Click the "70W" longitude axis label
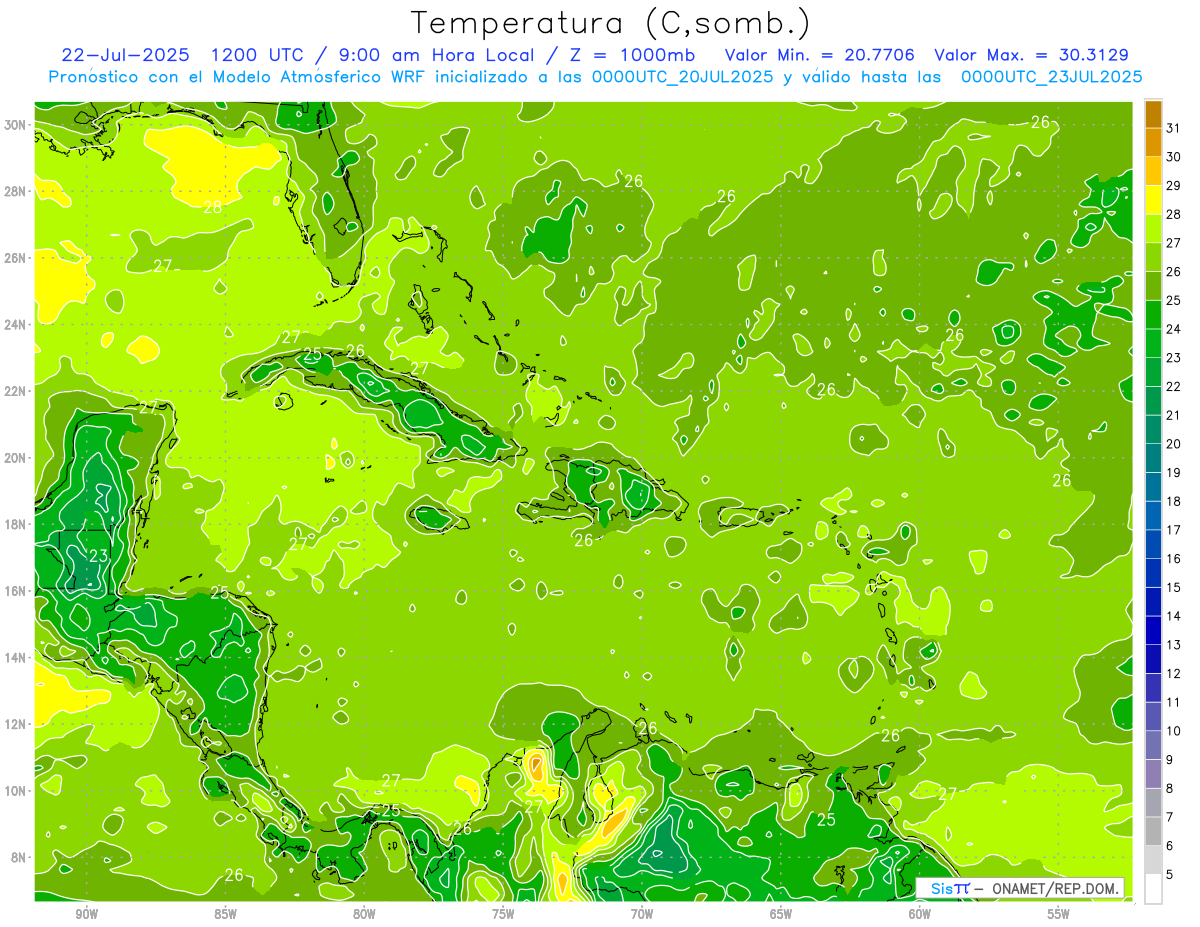1200x927 pixels. [642, 915]
